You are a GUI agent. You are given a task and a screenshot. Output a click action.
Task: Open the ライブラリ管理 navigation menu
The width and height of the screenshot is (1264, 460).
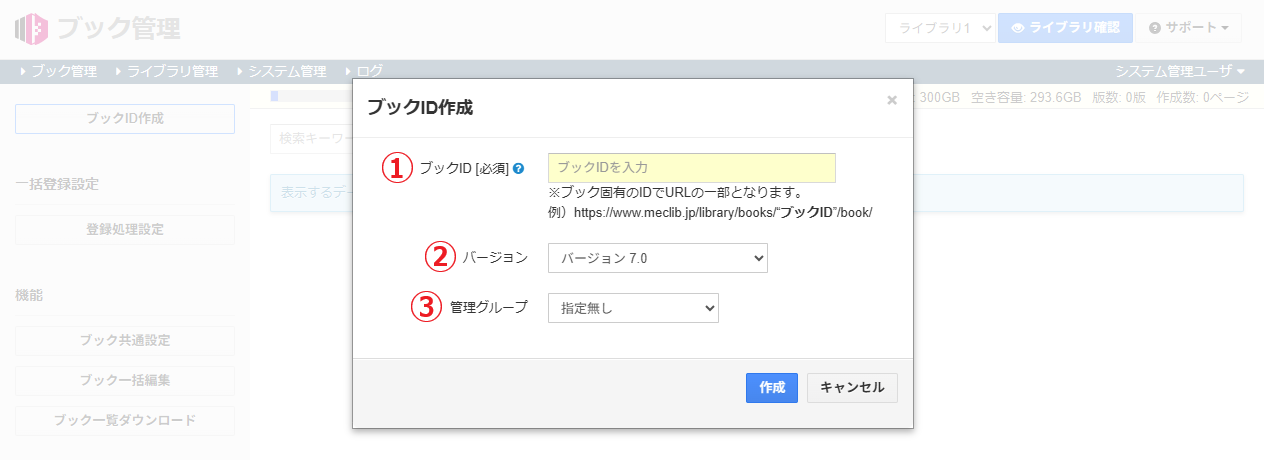[166, 71]
